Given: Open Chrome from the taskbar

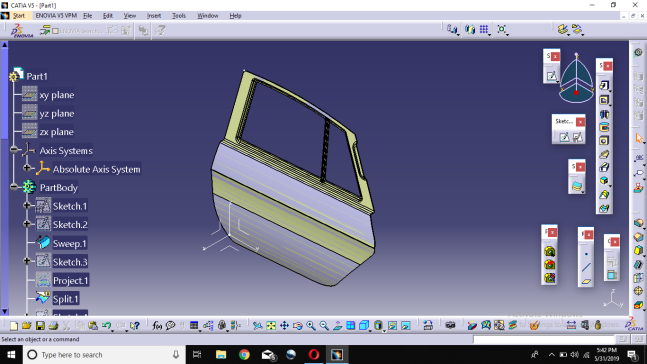Looking at the screenshot, I should tap(244, 355).
